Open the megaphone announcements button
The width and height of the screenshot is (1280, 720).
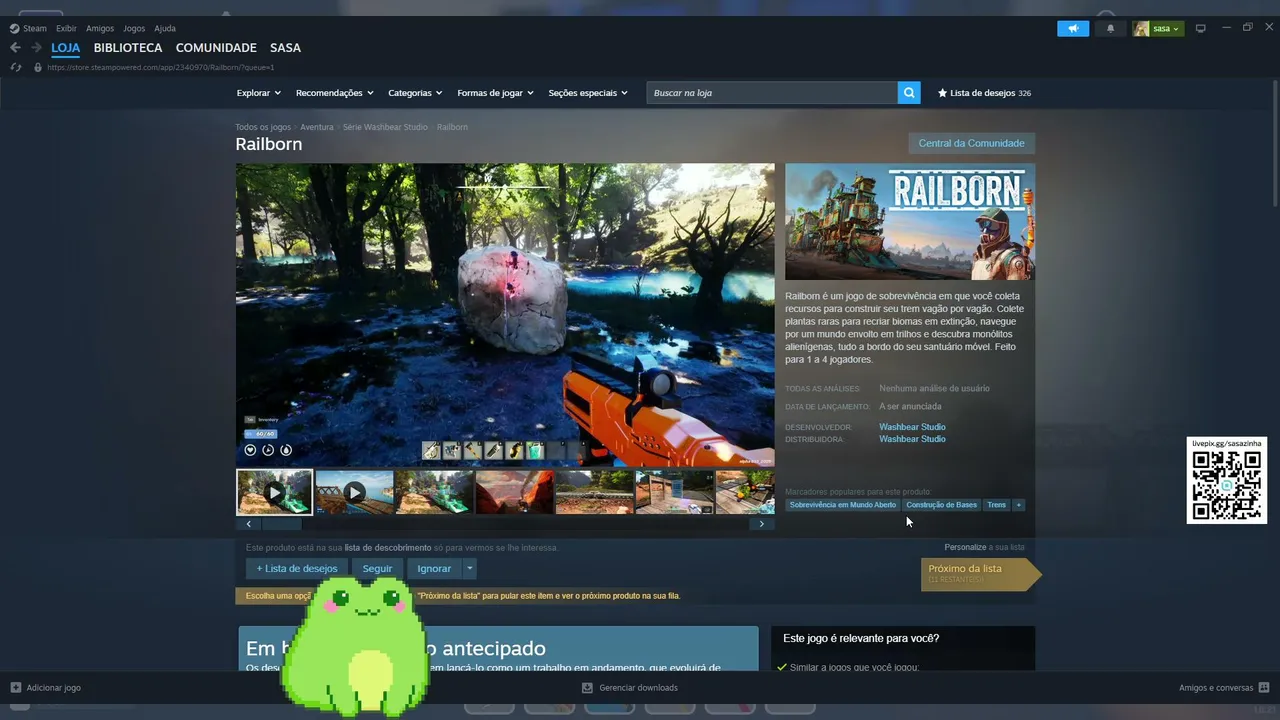tap(1073, 29)
